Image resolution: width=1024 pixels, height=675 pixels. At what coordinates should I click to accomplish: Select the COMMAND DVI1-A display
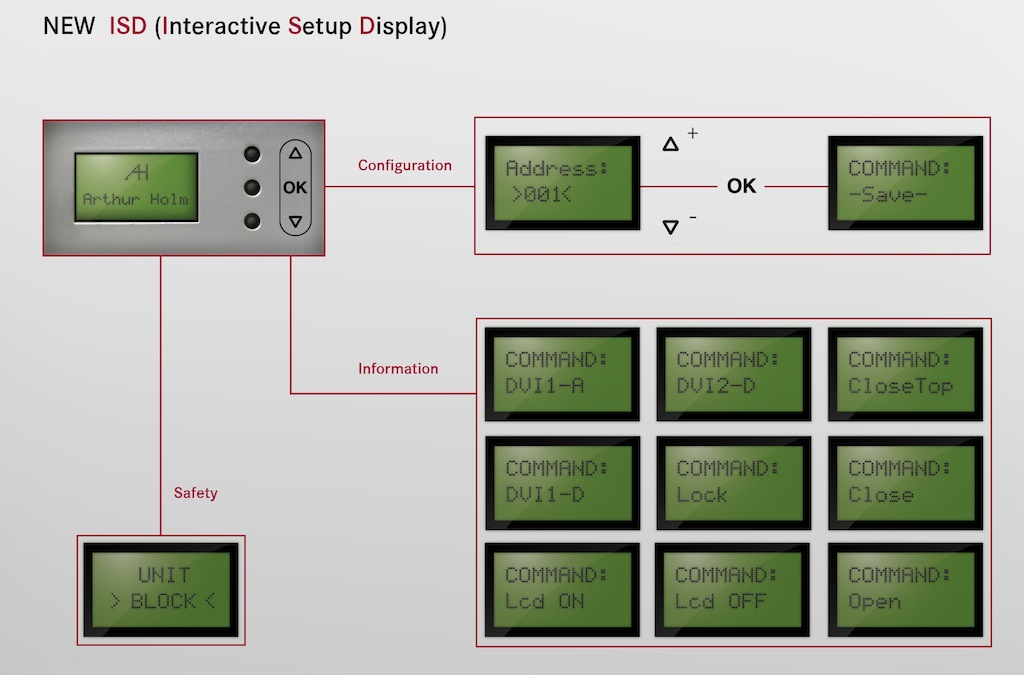pos(562,373)
